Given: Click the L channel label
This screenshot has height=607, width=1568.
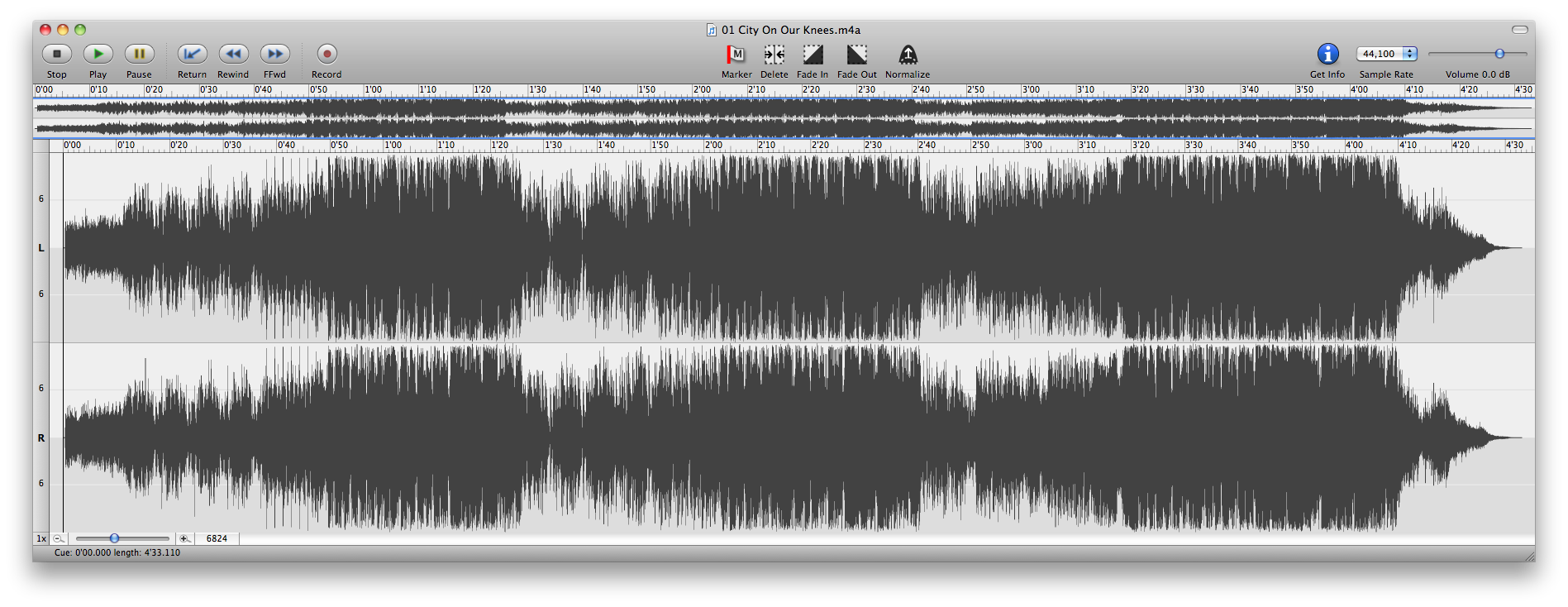Looking at the screenshot, I should click(41, 247).
